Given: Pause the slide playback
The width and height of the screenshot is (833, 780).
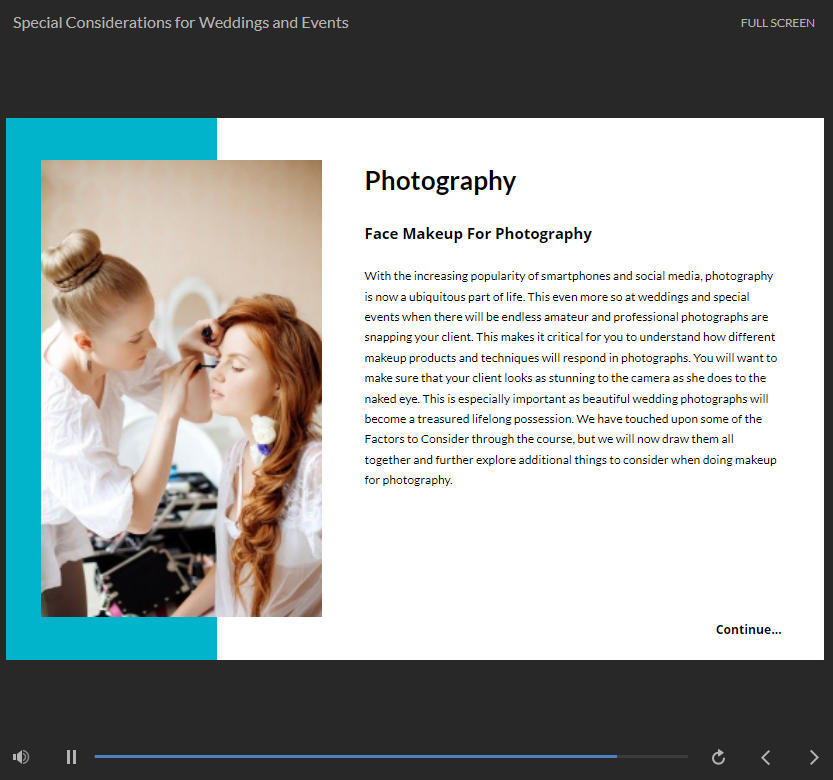Looking at the screenshot, I should pos(71,757).
